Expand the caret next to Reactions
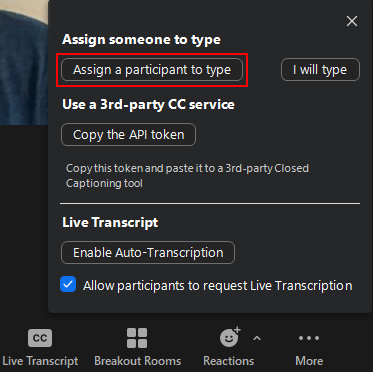Viewport: 373px width, 372px height. (257, 339)
